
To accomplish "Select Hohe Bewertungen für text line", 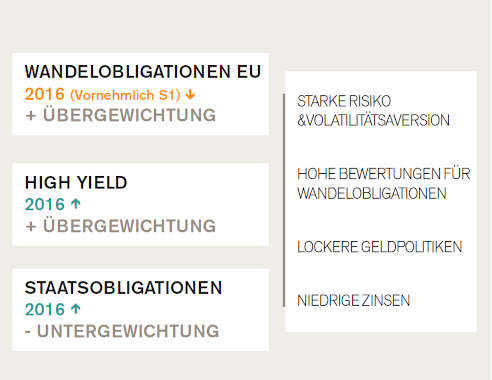I will click(x=384, y=174).
